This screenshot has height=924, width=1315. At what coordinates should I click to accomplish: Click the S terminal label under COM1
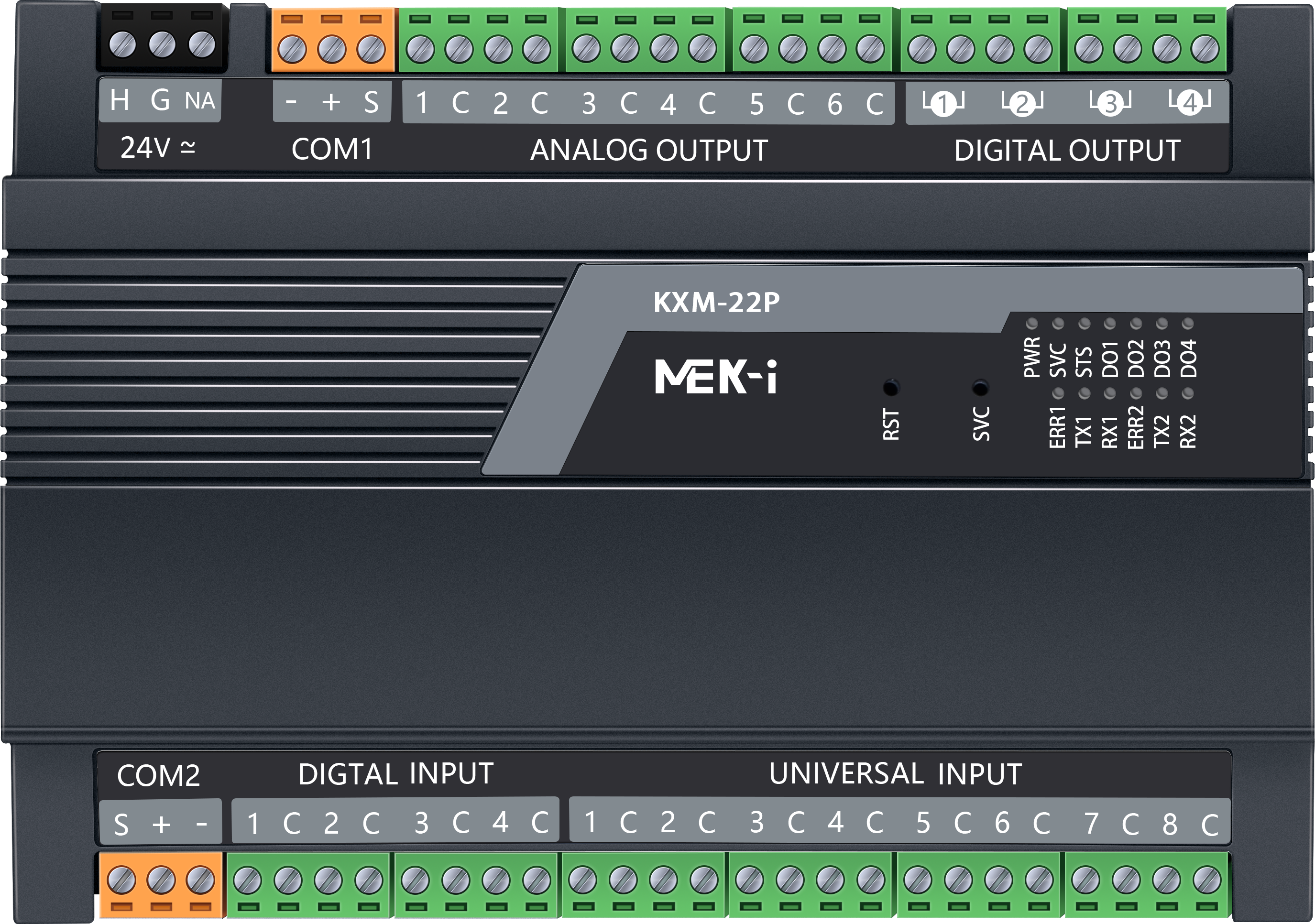click(x=371, y=103)
